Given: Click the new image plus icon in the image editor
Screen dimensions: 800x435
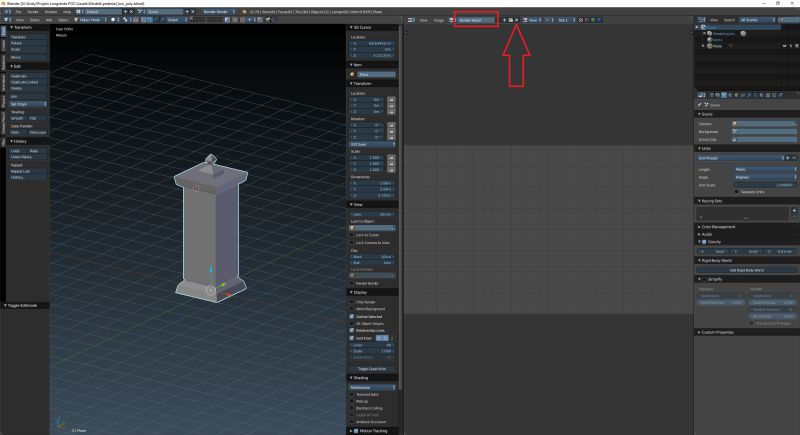Looking at the screenshot, I should (x=504, y=20).
